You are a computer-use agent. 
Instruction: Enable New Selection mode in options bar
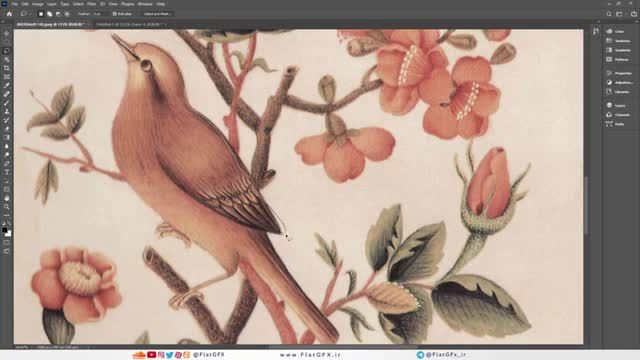point(41,14)
